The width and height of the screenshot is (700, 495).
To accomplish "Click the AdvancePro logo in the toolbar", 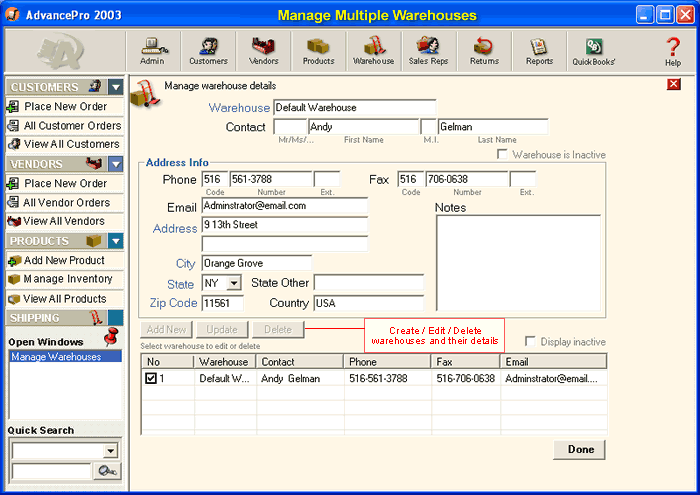I will [61, 52].
